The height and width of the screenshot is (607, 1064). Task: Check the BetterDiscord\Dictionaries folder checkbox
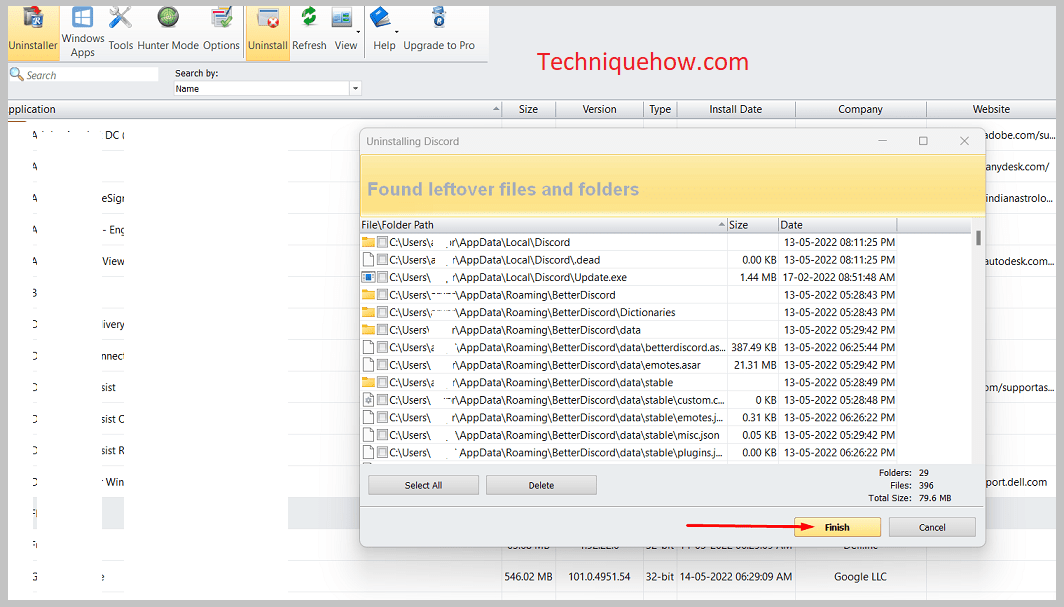[x=383, y=313]
